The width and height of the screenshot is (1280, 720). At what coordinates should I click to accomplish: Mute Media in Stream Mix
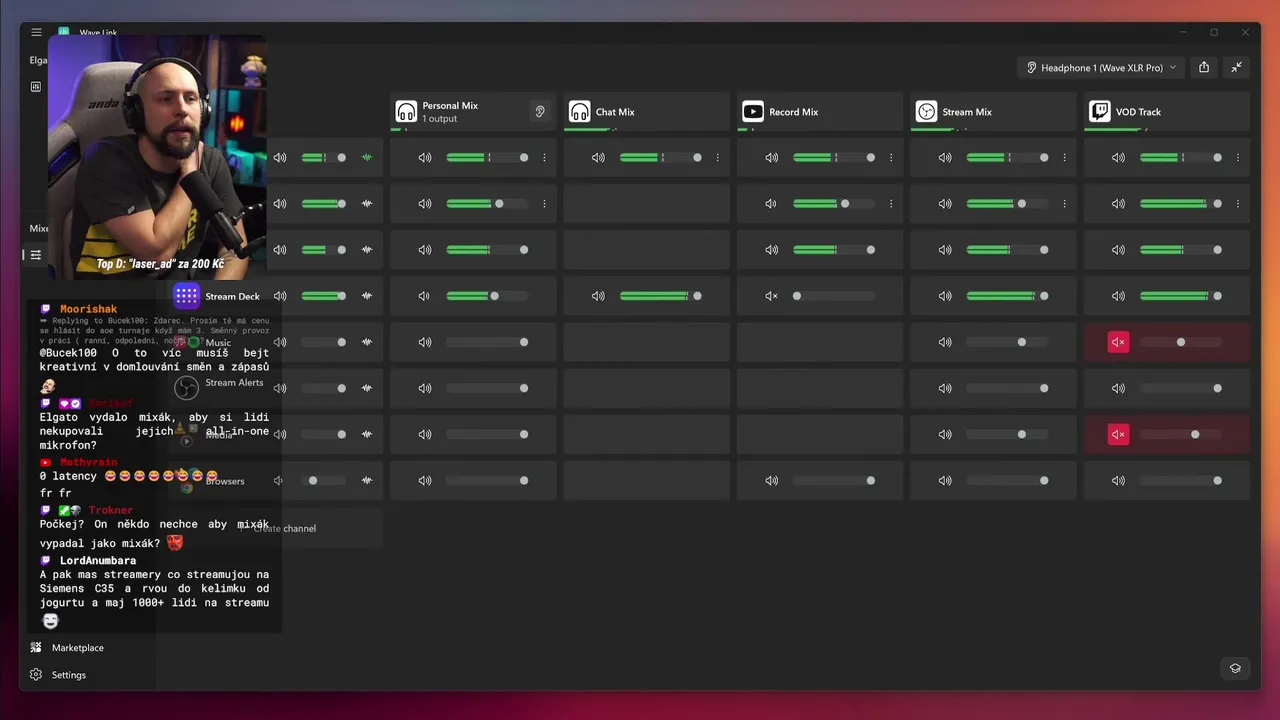945,434
